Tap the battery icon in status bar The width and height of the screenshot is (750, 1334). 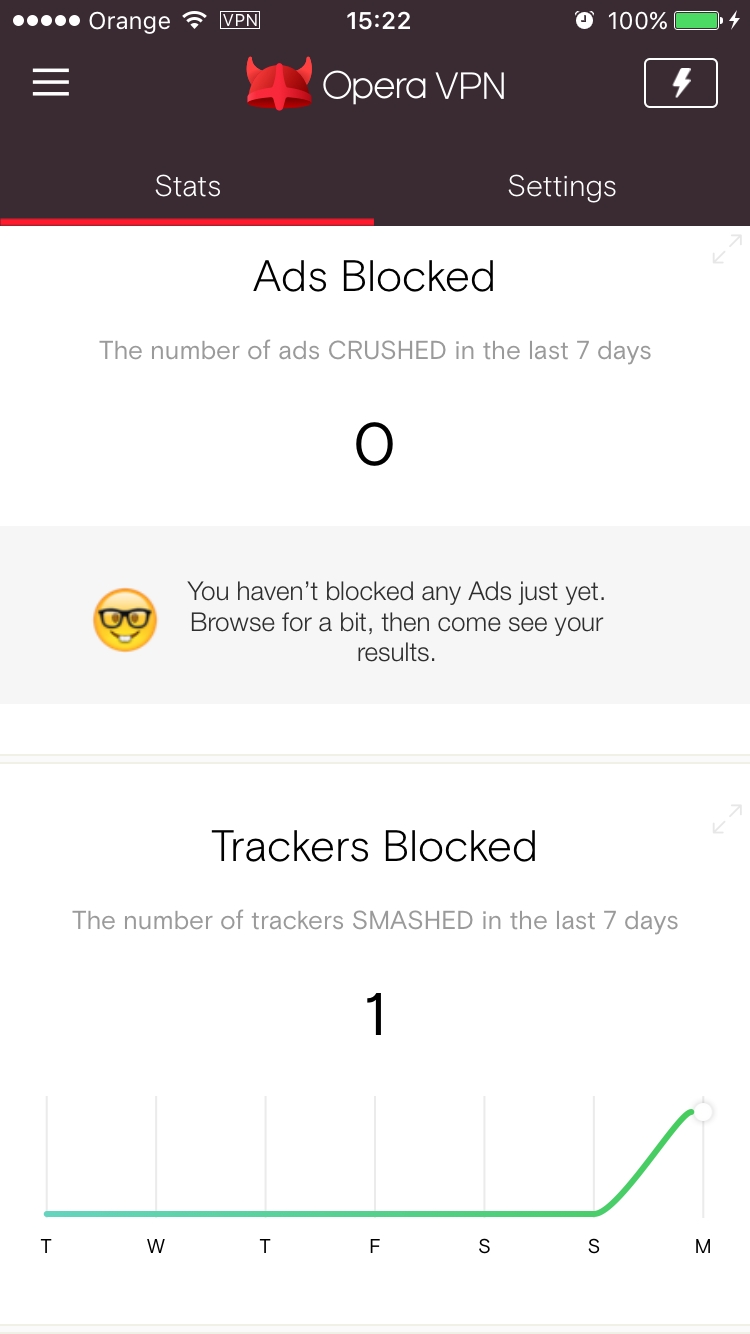697,20
